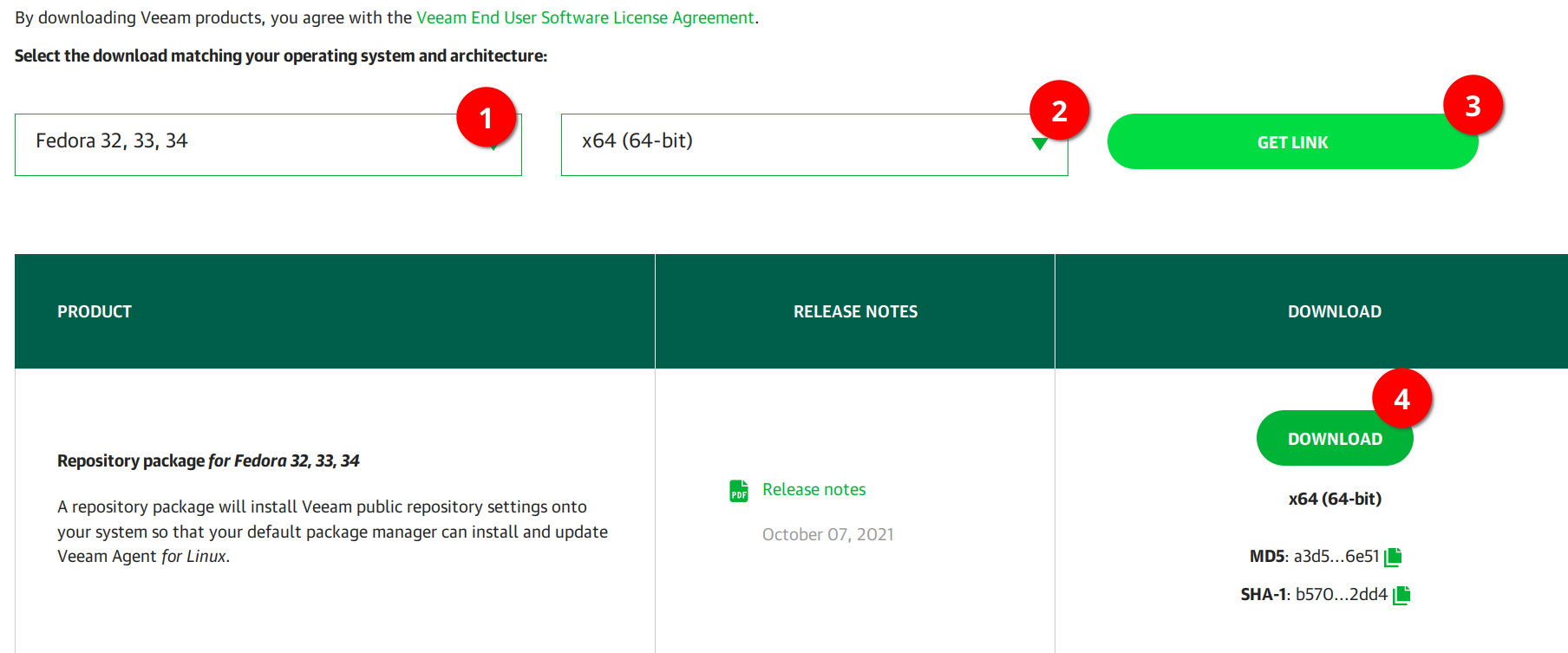Viewport: 1568px width, 653px height.
Task: Click the green arrow on the architecture dropdown
Action: pos(1039,145)
